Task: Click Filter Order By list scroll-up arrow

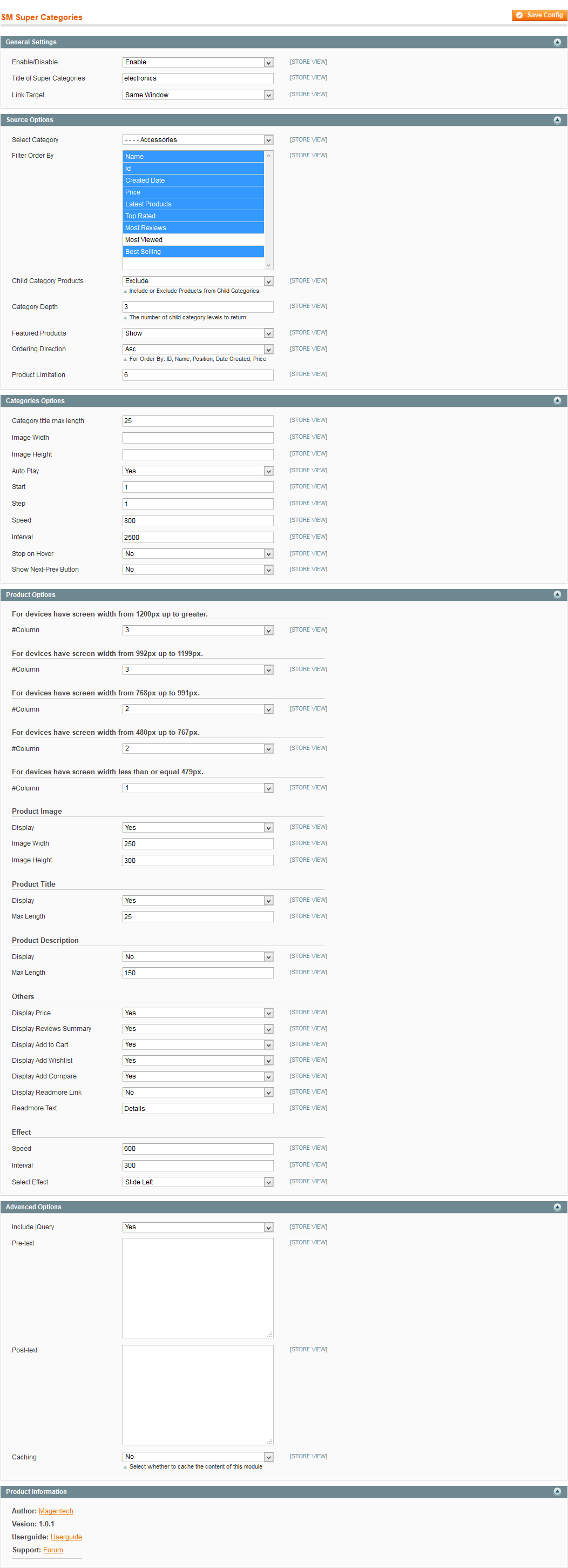Action: coord(269,157)
